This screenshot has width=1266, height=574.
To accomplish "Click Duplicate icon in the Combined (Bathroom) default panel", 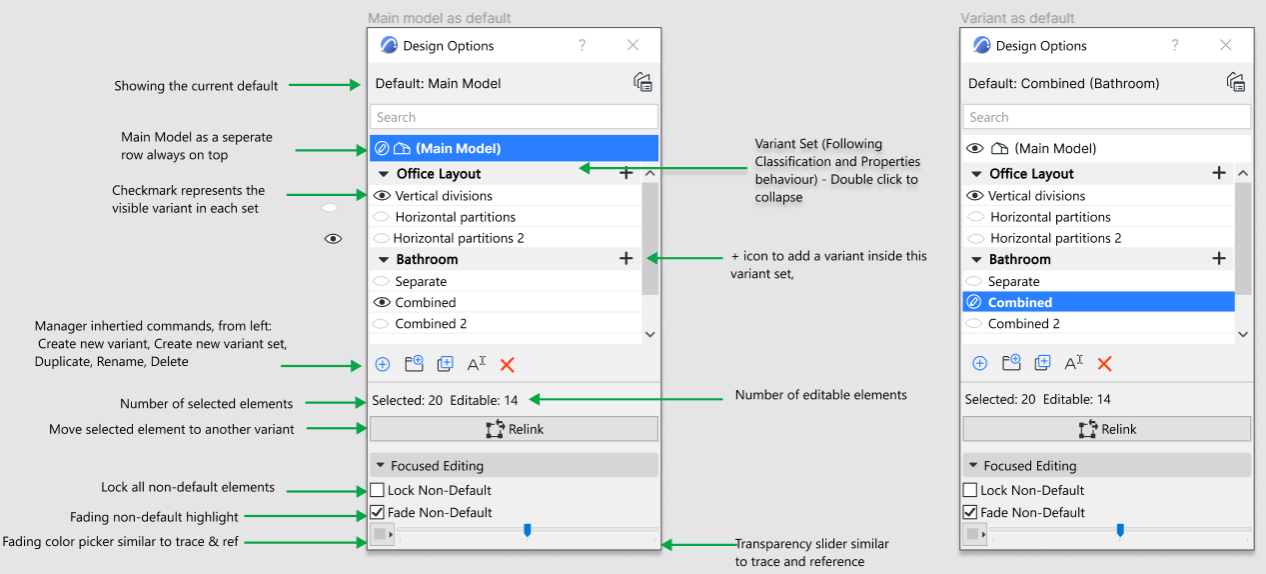I will point(1042,364).
